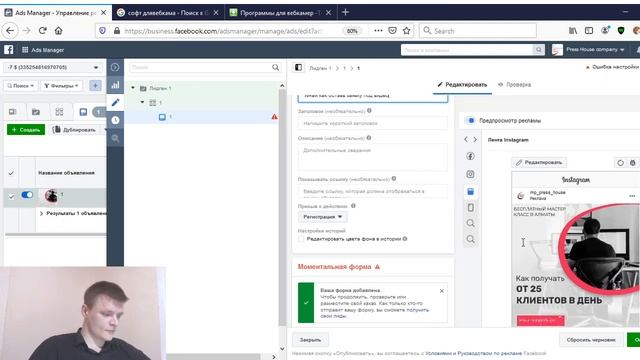Screen dimensions: 640x360
Task: Collapse the dark sidebar with the top arrow icon
Action: pyautogui.click(x=115, y=67)
